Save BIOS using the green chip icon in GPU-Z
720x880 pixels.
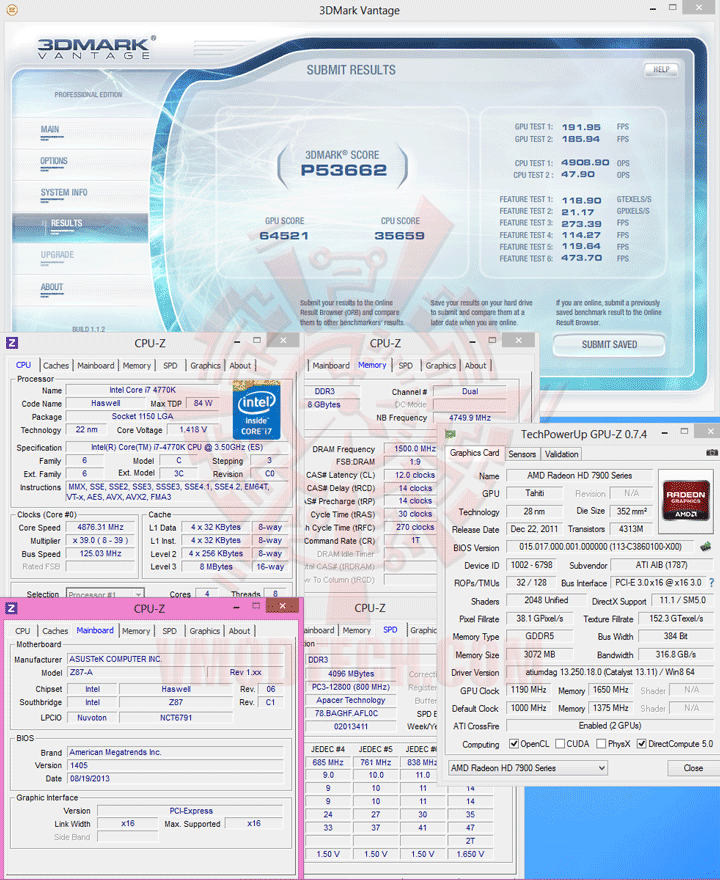(705, 546)
